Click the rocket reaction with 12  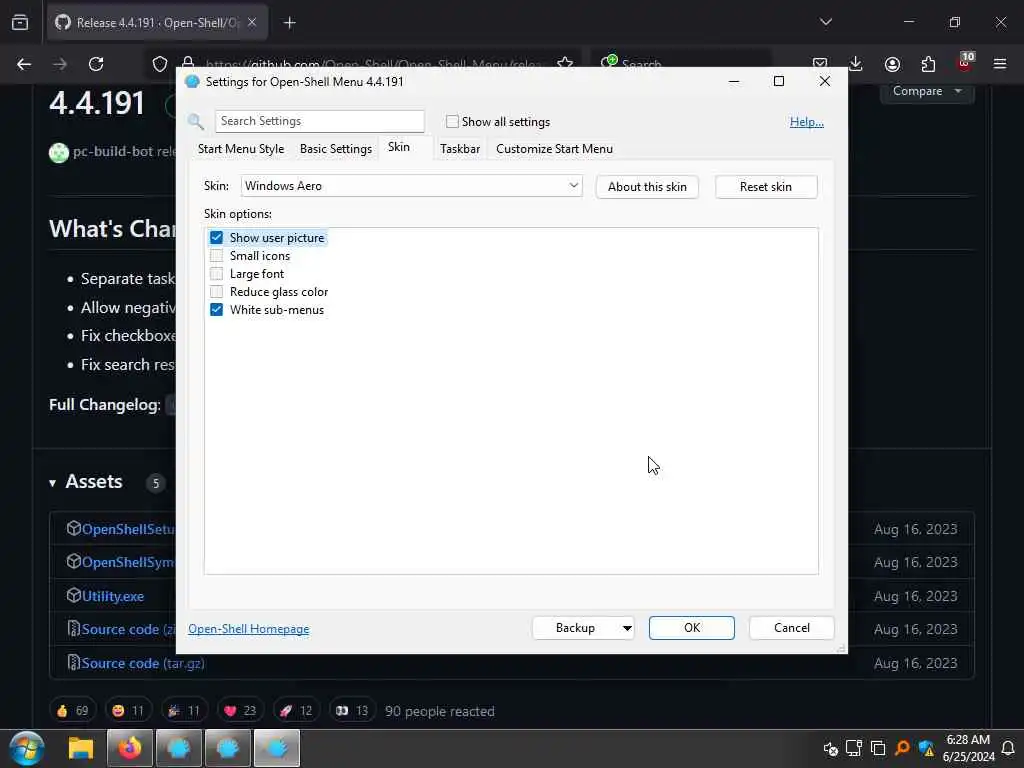point(296,711)
